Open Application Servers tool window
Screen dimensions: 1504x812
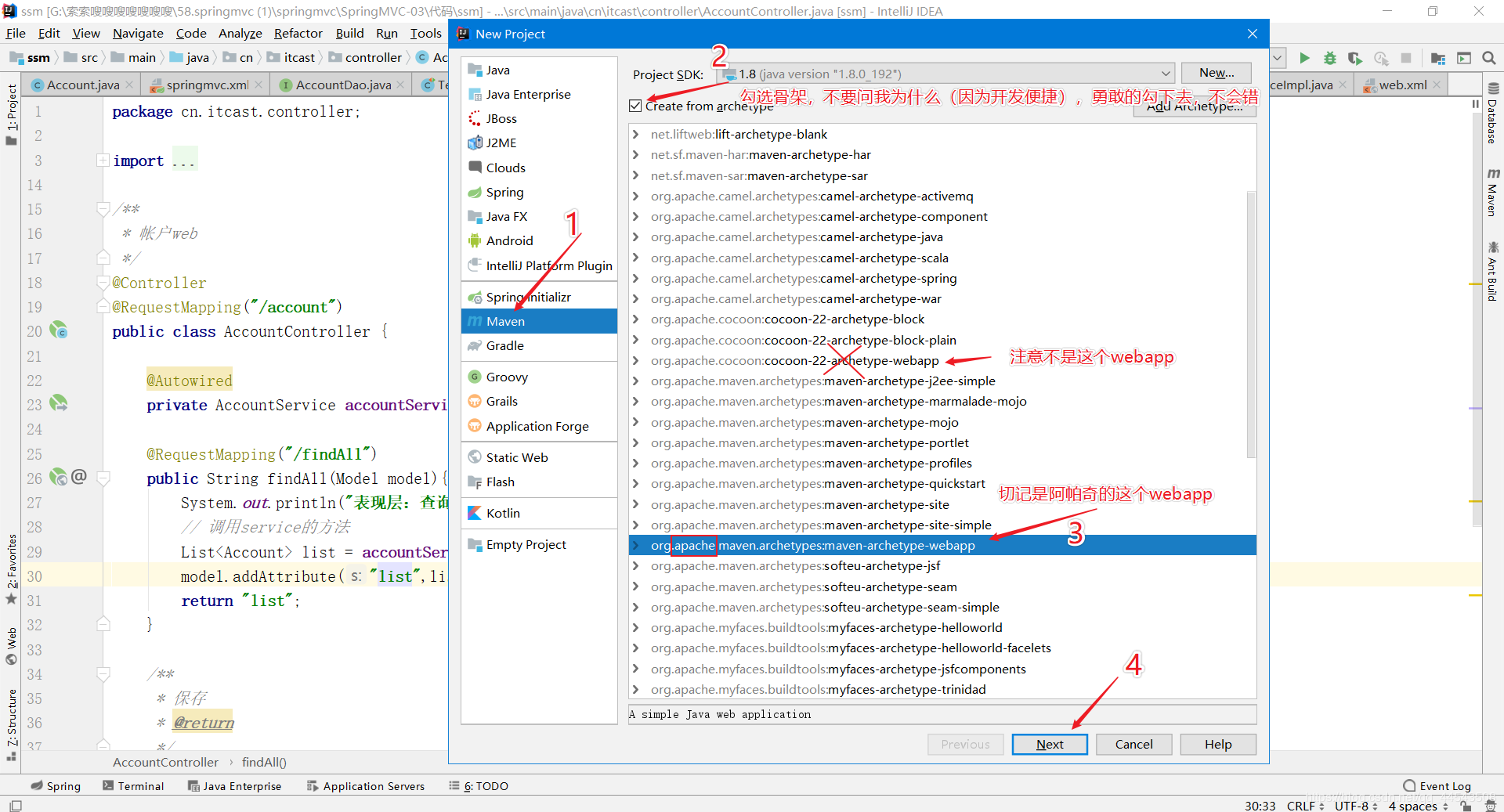(366, 786)
